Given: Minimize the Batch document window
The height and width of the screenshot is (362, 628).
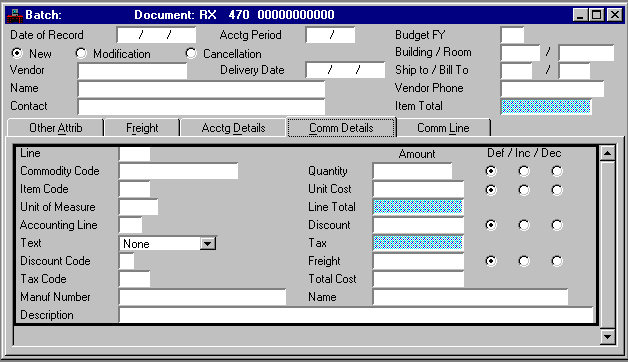Looking at the screenshot, I should [580, 15].
